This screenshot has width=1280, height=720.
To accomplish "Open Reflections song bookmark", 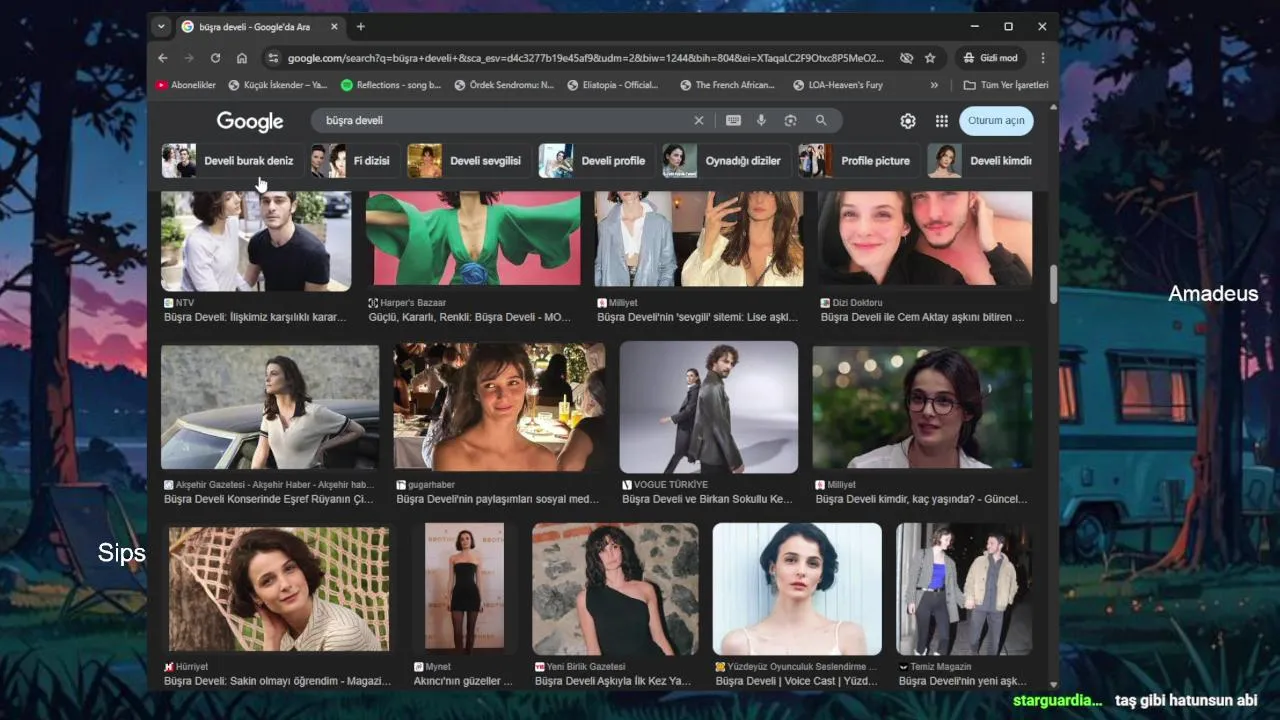I will point(391,85).
